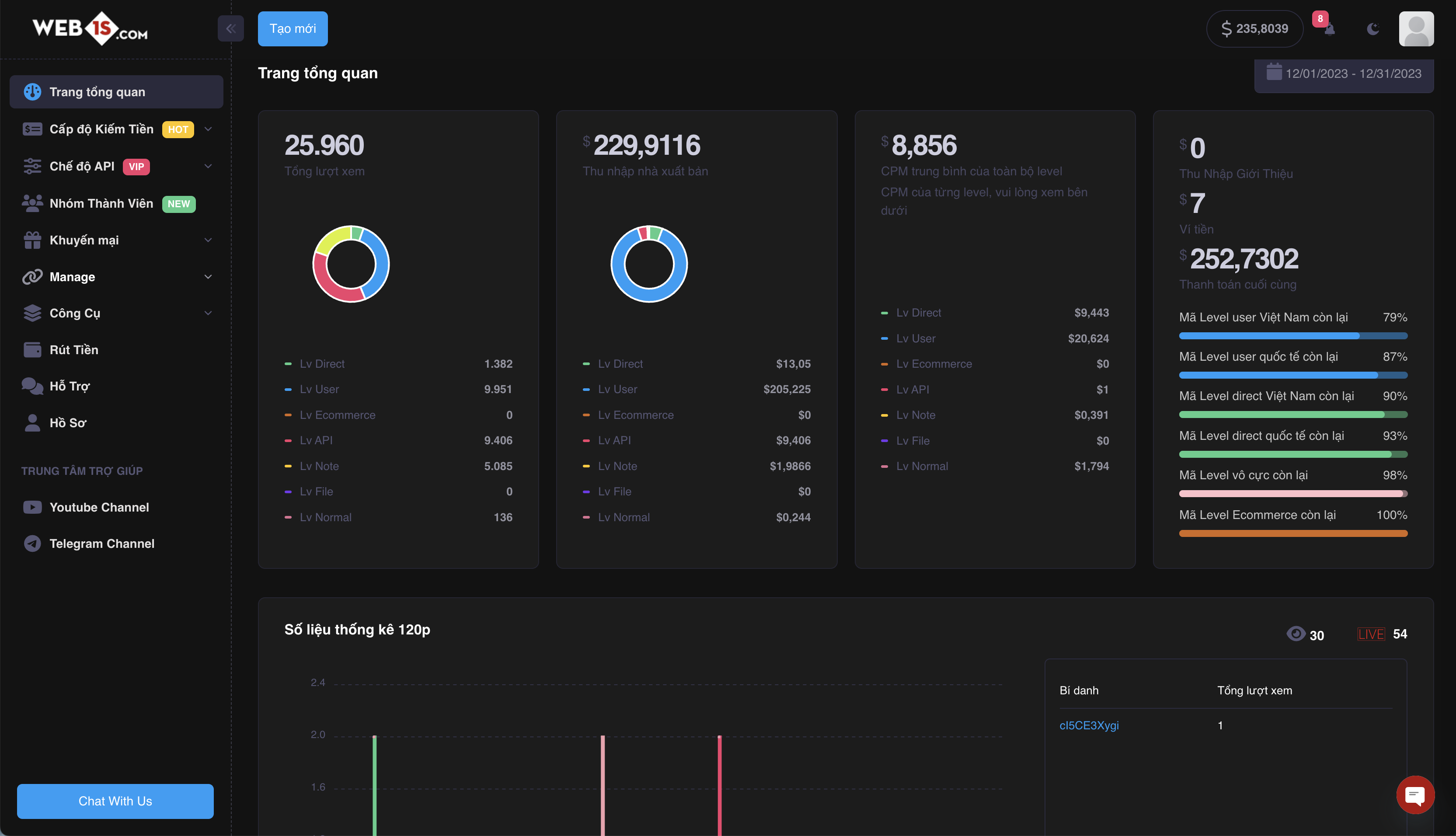This screenshot has height=836, width=1456.
Task: Click the Chat With Us button
Action: (115, 801)
